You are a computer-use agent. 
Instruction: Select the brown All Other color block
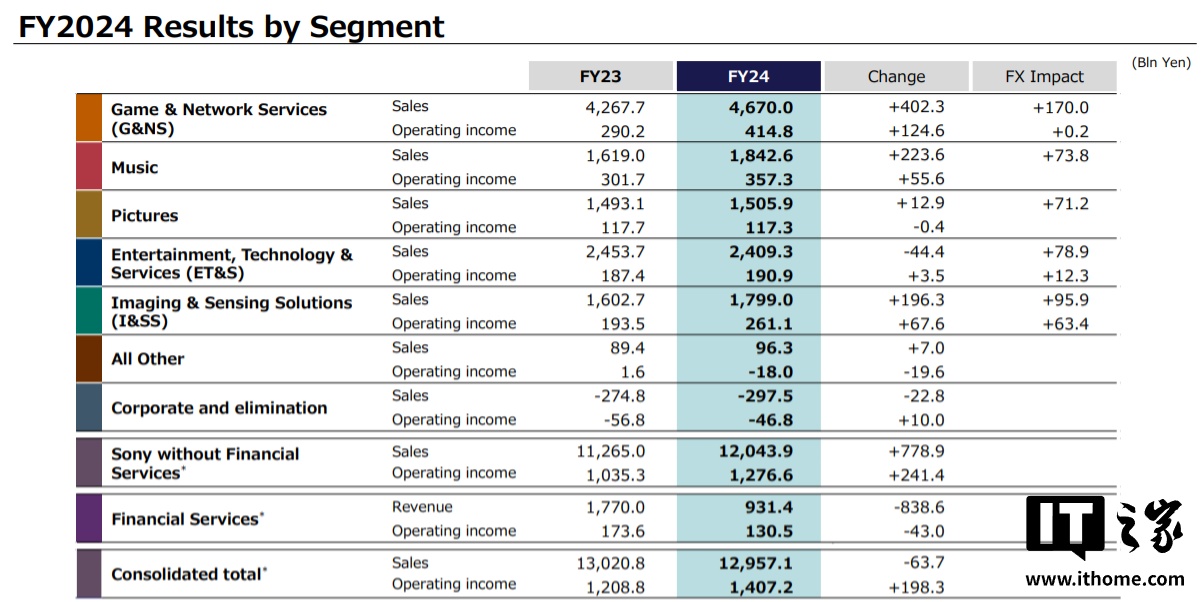pos(89,358)
